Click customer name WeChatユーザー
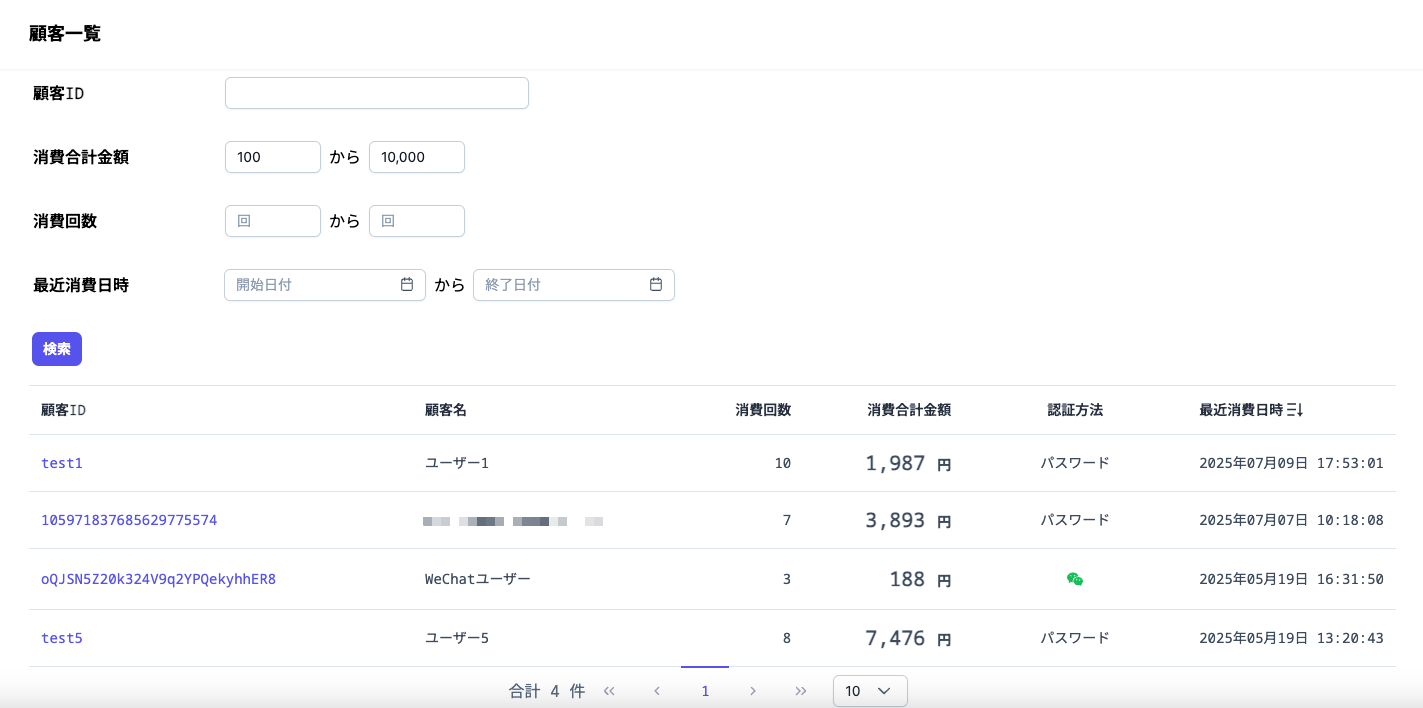The image size is (1423, 708). (x=478, y=579)
